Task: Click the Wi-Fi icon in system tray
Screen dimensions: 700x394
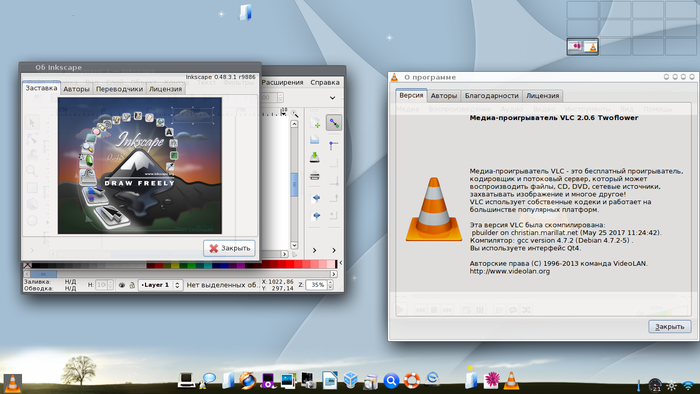Action: (689, 385)
